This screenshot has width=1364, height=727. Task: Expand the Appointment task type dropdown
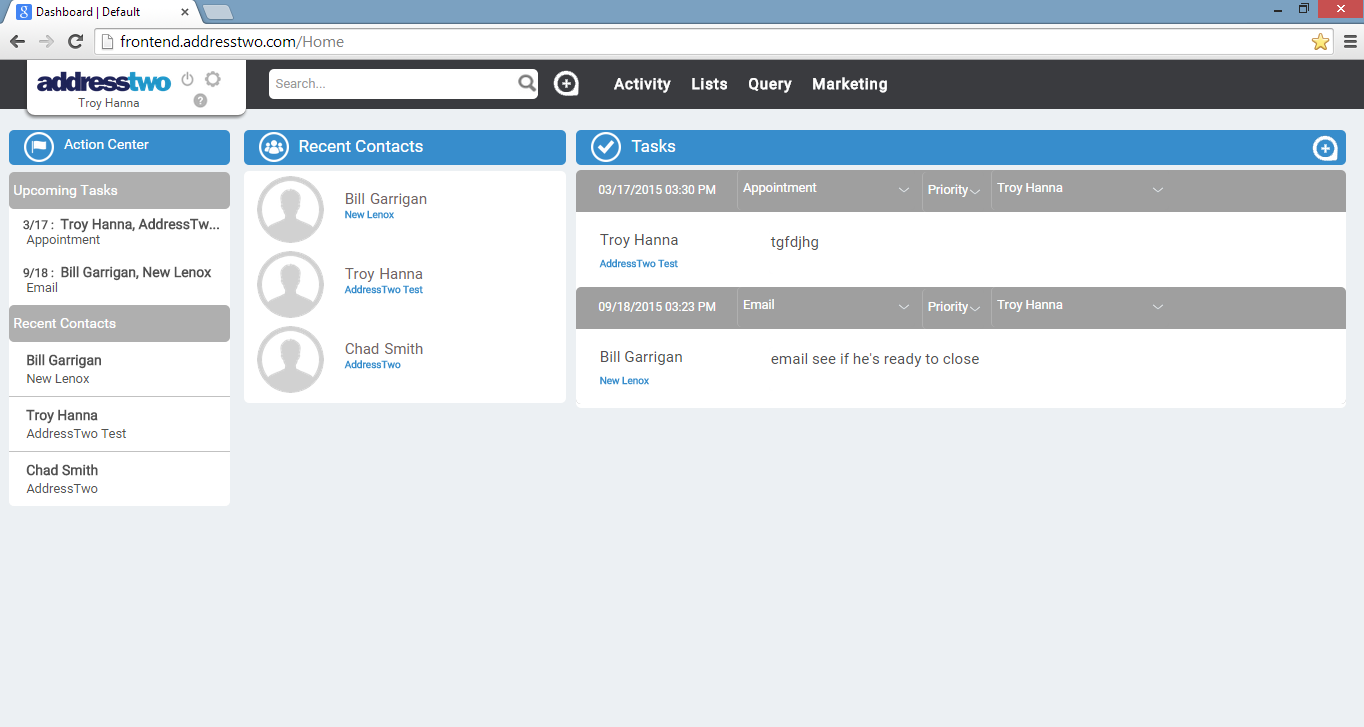[x=828, y=189]
